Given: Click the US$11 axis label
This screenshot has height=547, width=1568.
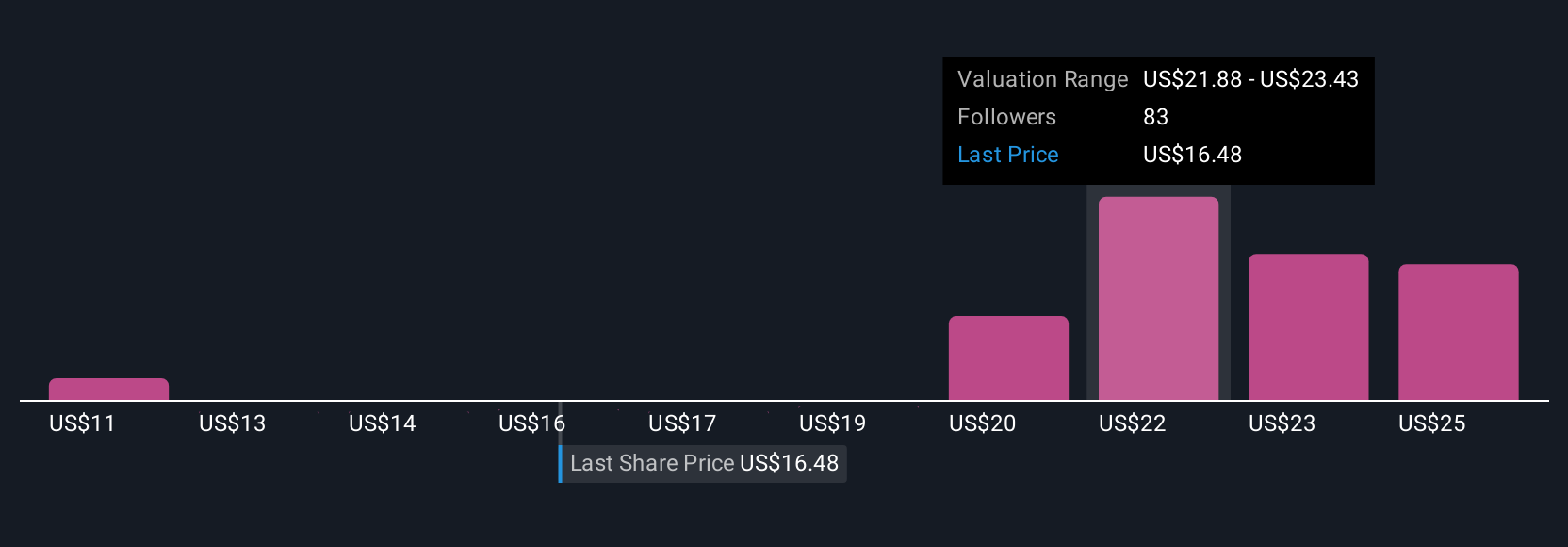Looking at the screenshot, I should pos(82,423).
